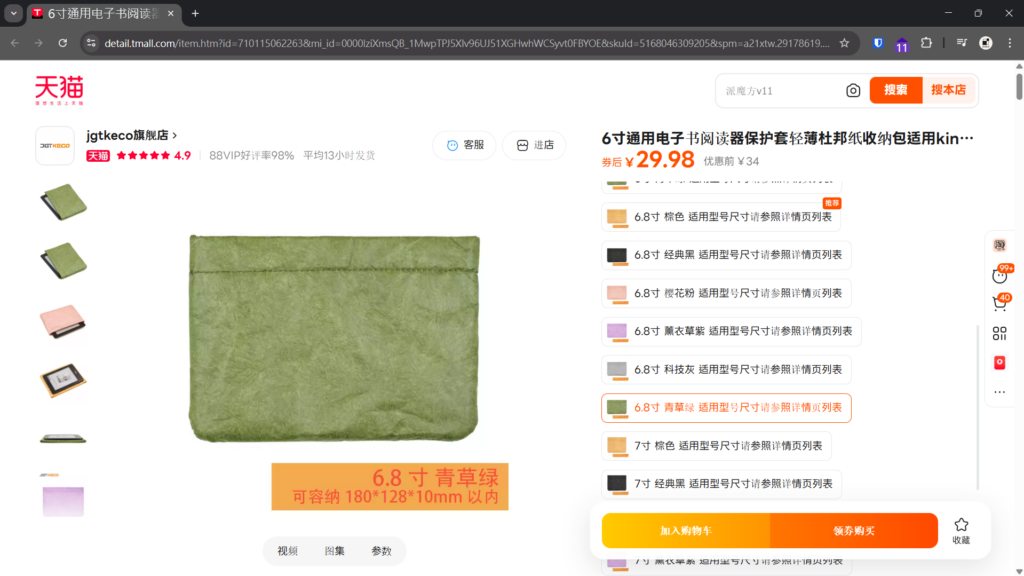The image size is (1024, 576).
Task: Choose the 7寸 棕色 variant
Action: pos(716,445)
